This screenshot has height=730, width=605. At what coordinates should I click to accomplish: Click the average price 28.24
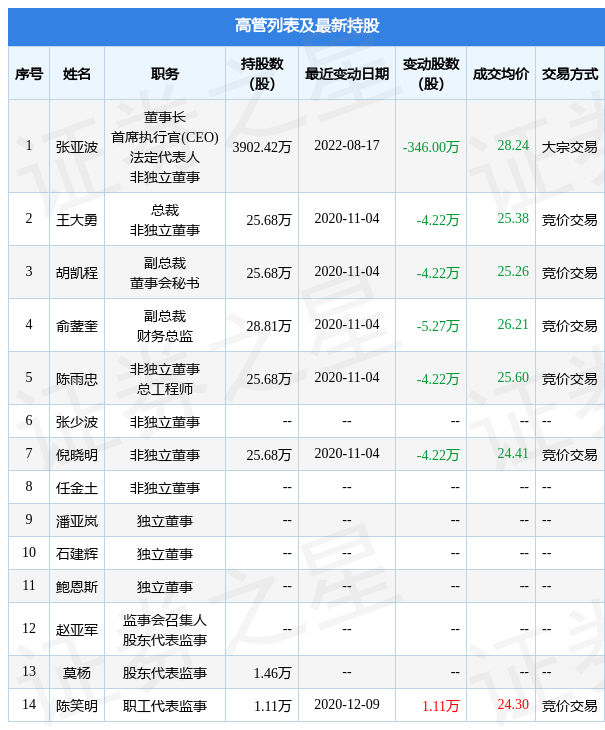[x=513, y=145]
